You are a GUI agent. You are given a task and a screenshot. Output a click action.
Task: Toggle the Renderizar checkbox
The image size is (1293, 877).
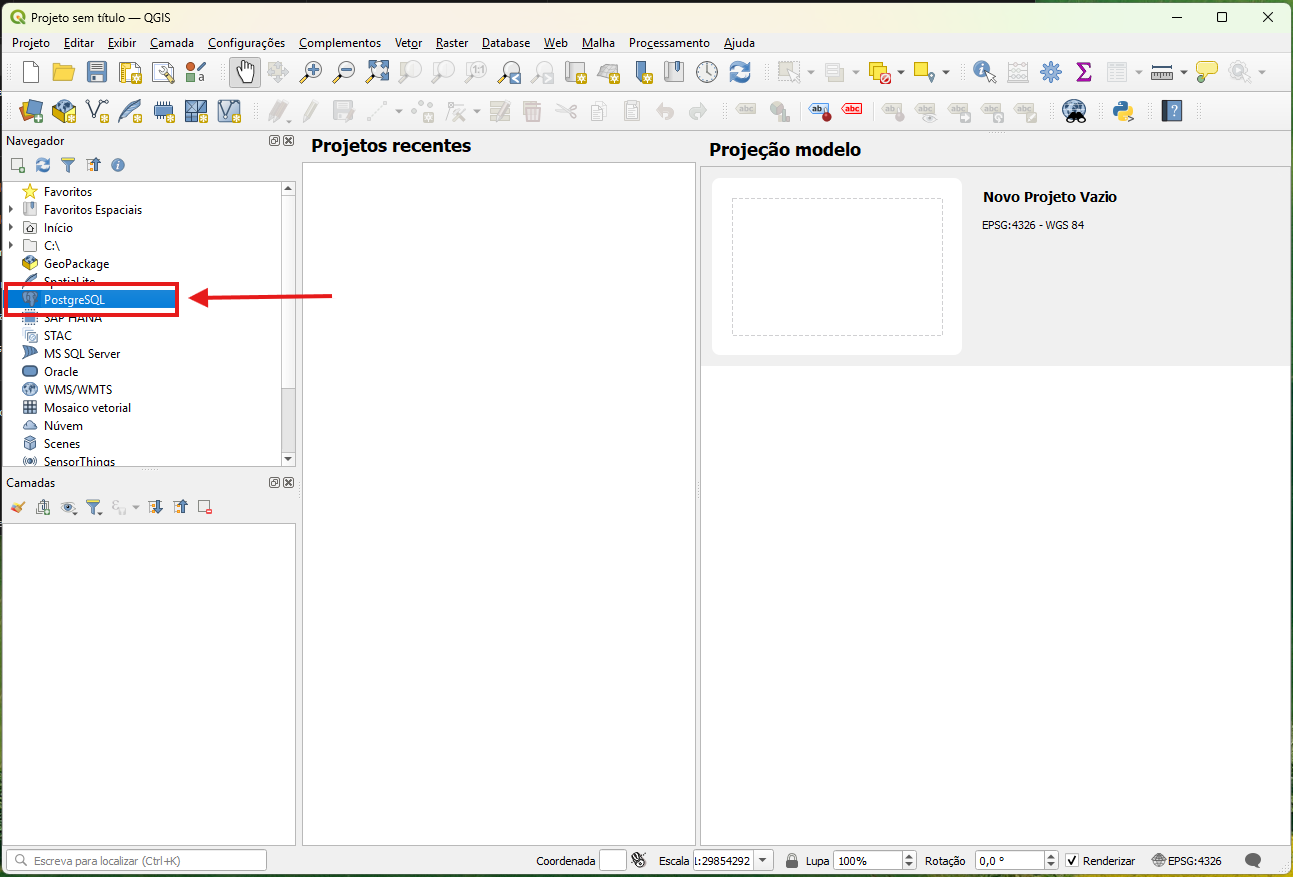(x=1072, y=860)
